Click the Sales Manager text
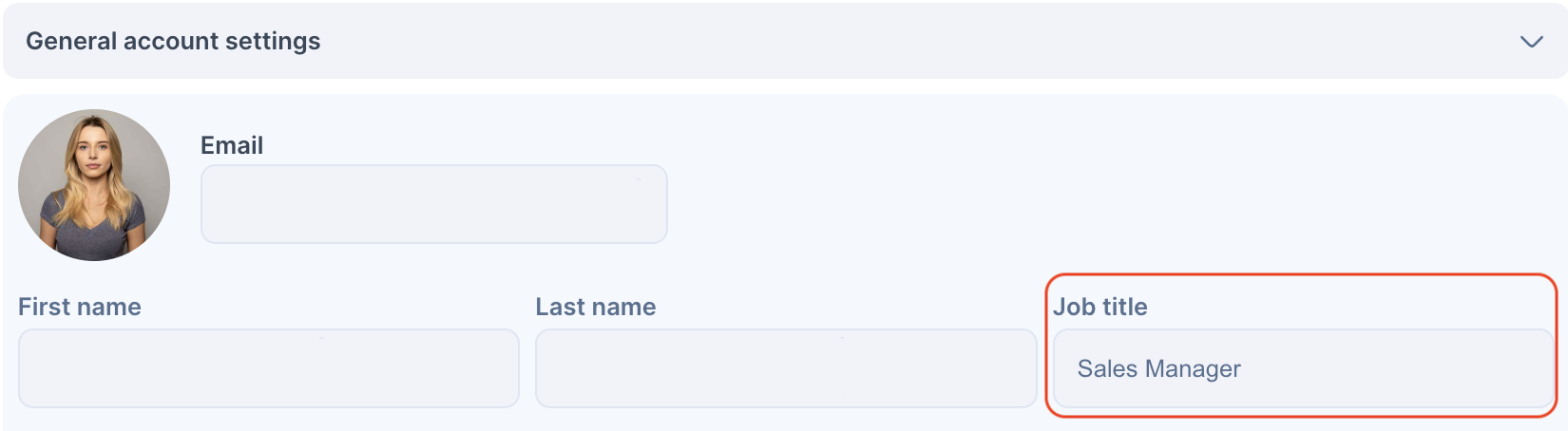The image size is (1568, 431). tap(1158, 368)
